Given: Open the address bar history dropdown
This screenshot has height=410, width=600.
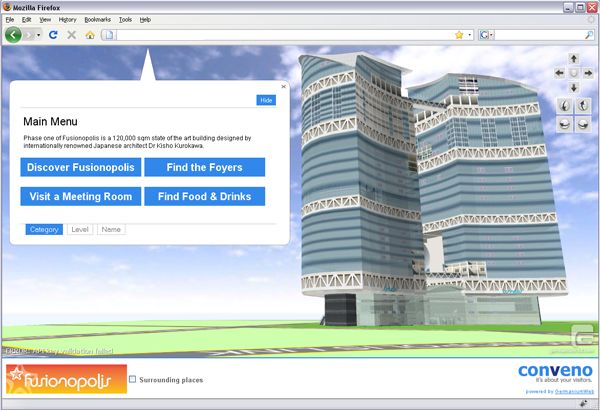Looking at the screenshot, I should click(x=470, y=35).
